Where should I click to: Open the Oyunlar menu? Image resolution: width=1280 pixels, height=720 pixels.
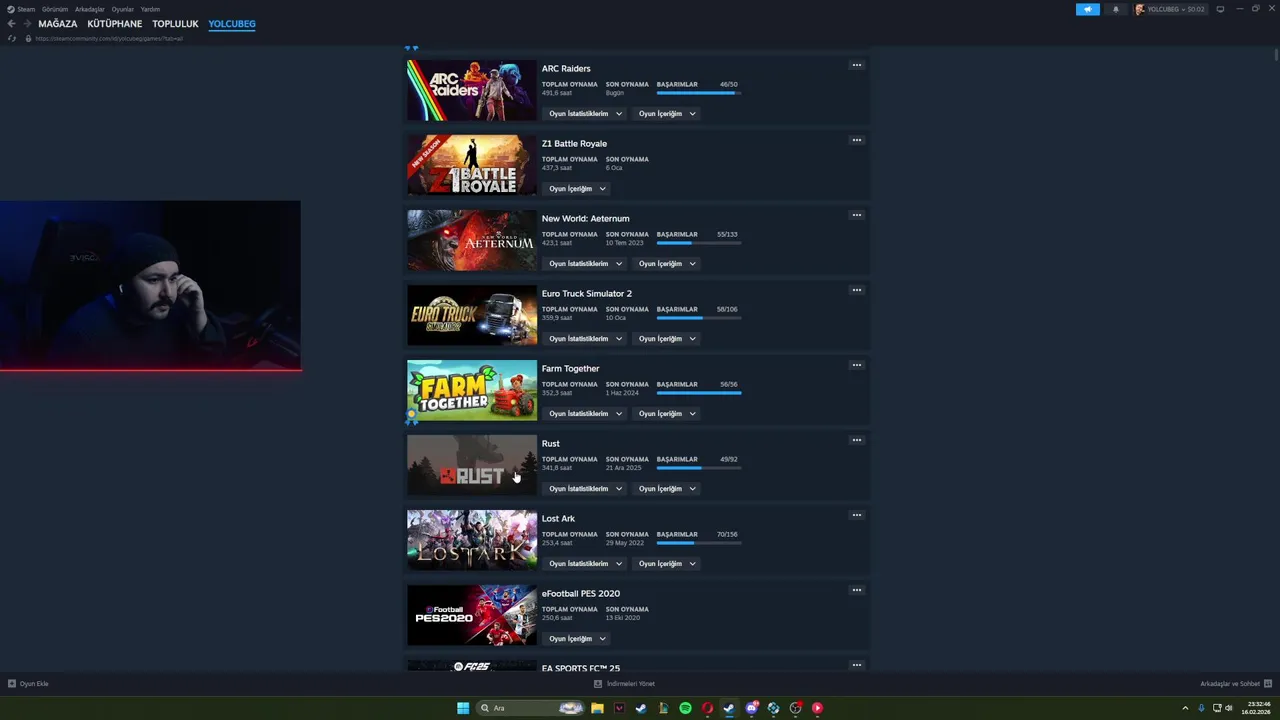click(x=123, y=9)
